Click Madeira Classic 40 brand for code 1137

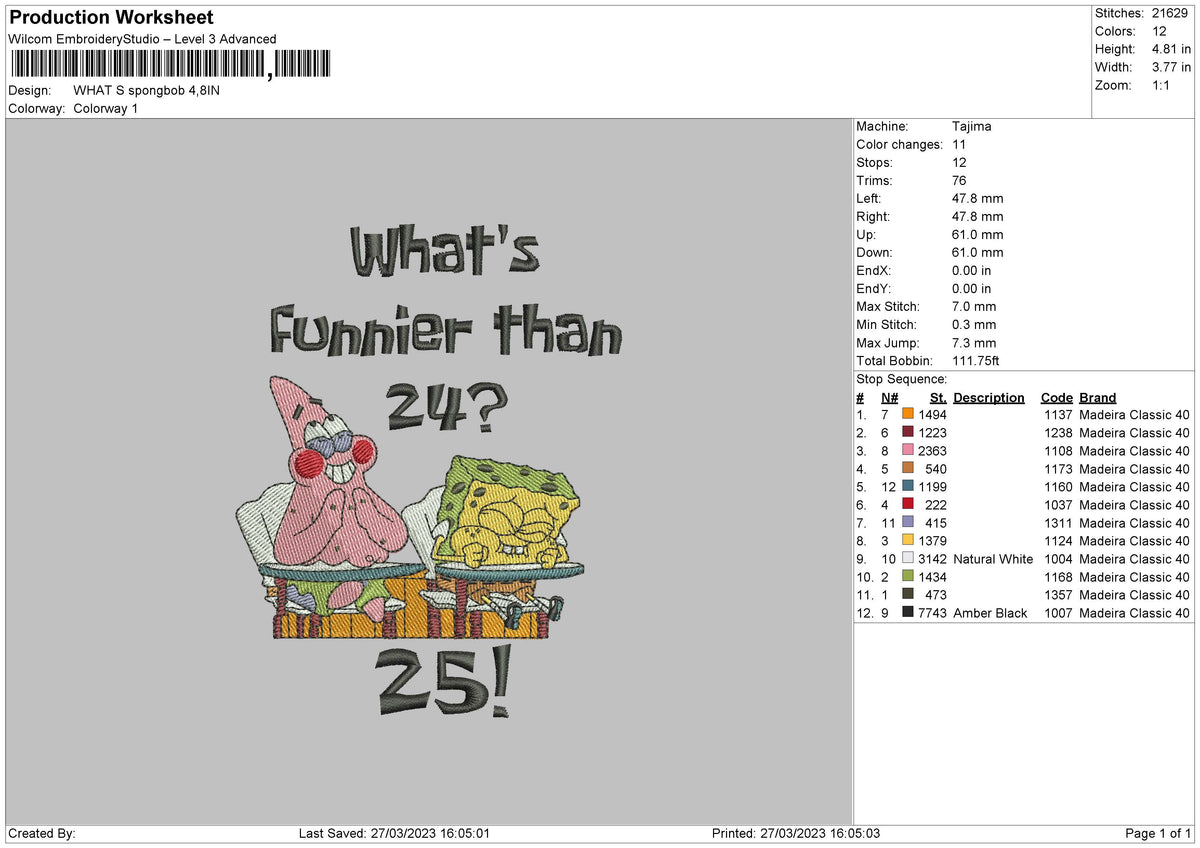(1135, 415)
